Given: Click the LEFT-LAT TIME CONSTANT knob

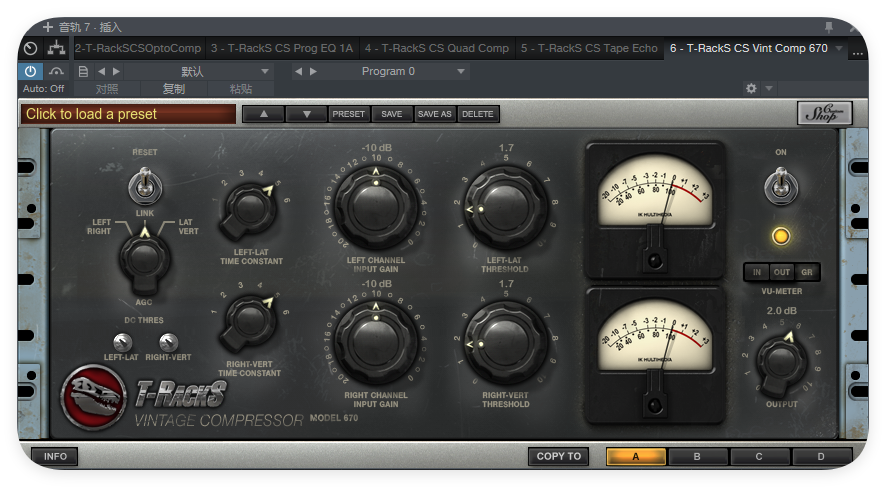Looking at the screenshot, I should [x=249, y=209].
